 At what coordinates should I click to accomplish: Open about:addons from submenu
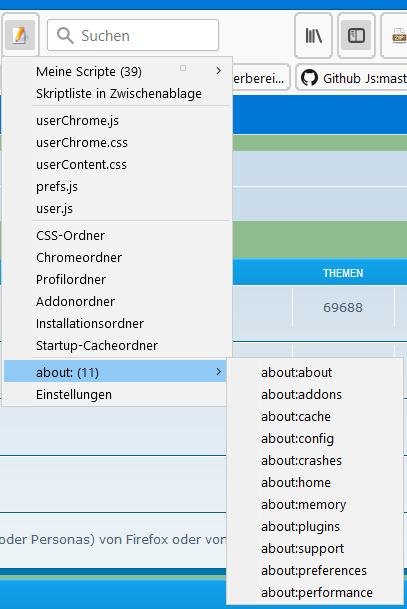(301, 395)
